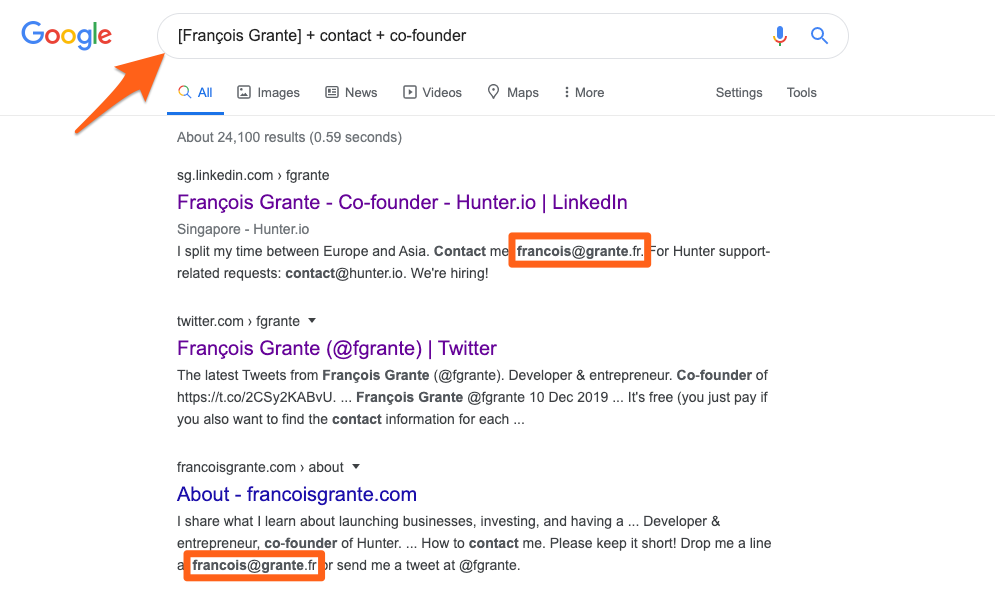Open search Tools
Image resolution: width=995 pixels, height=601 pixels.
[x=801, y=93]
